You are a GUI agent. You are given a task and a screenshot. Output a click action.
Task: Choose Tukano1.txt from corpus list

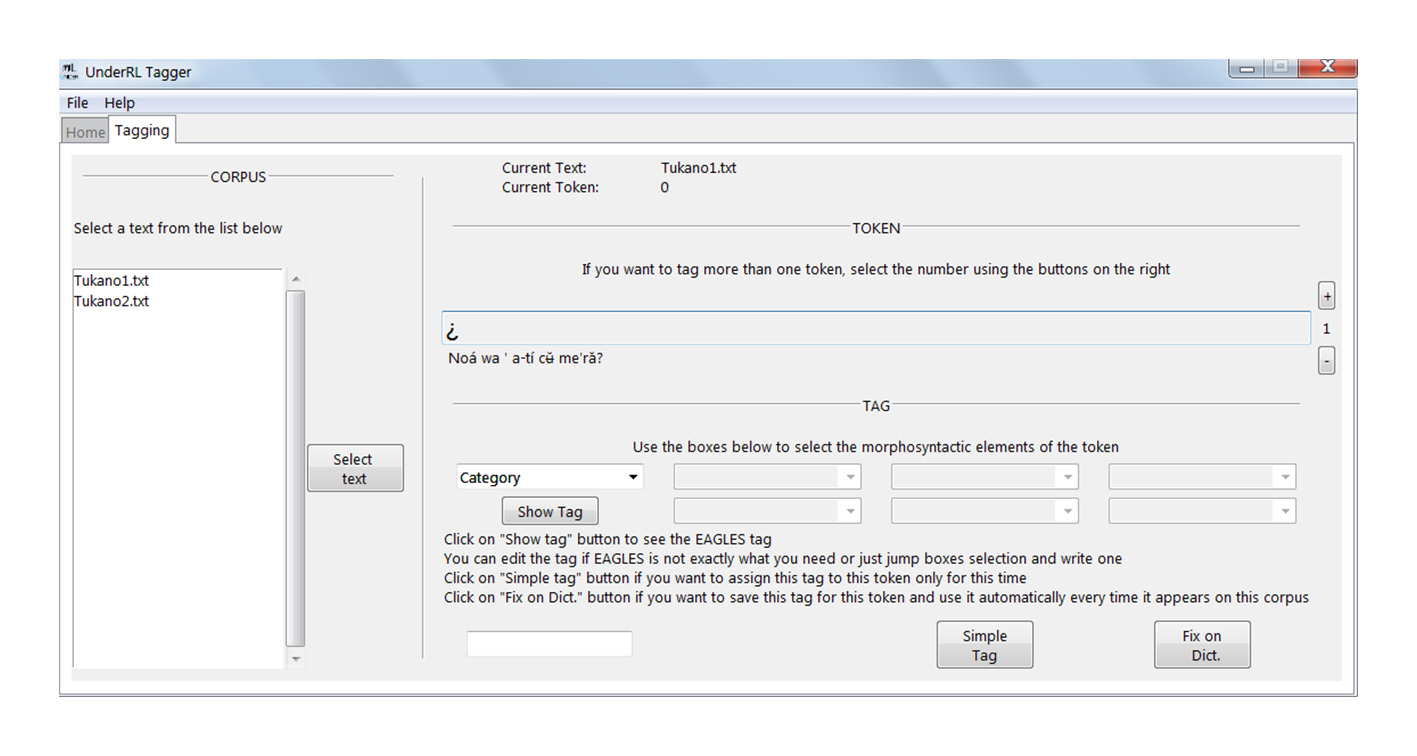111,281
